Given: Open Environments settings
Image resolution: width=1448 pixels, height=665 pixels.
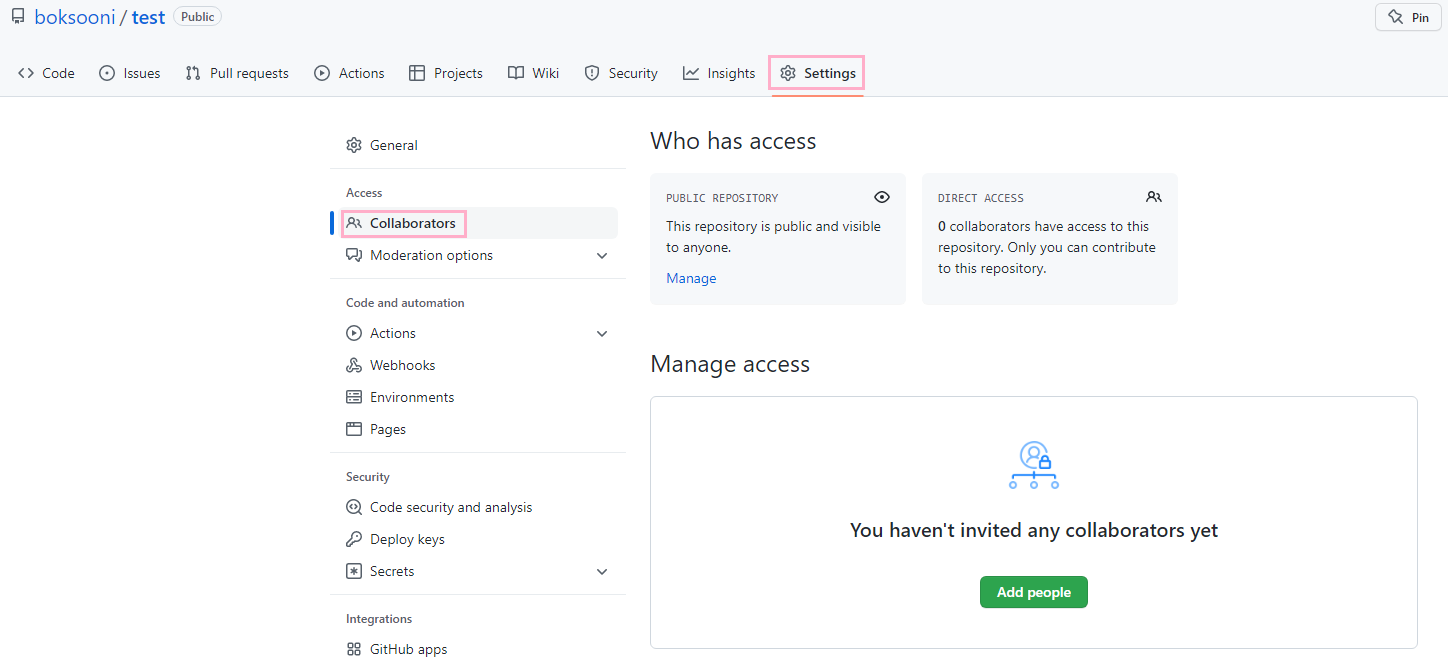Looking at the screenshot, I should [474, 397].
